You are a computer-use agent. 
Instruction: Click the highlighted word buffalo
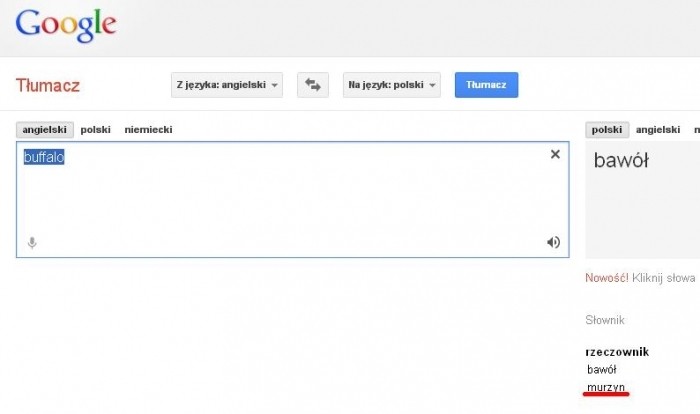click(x=44, y=157)
